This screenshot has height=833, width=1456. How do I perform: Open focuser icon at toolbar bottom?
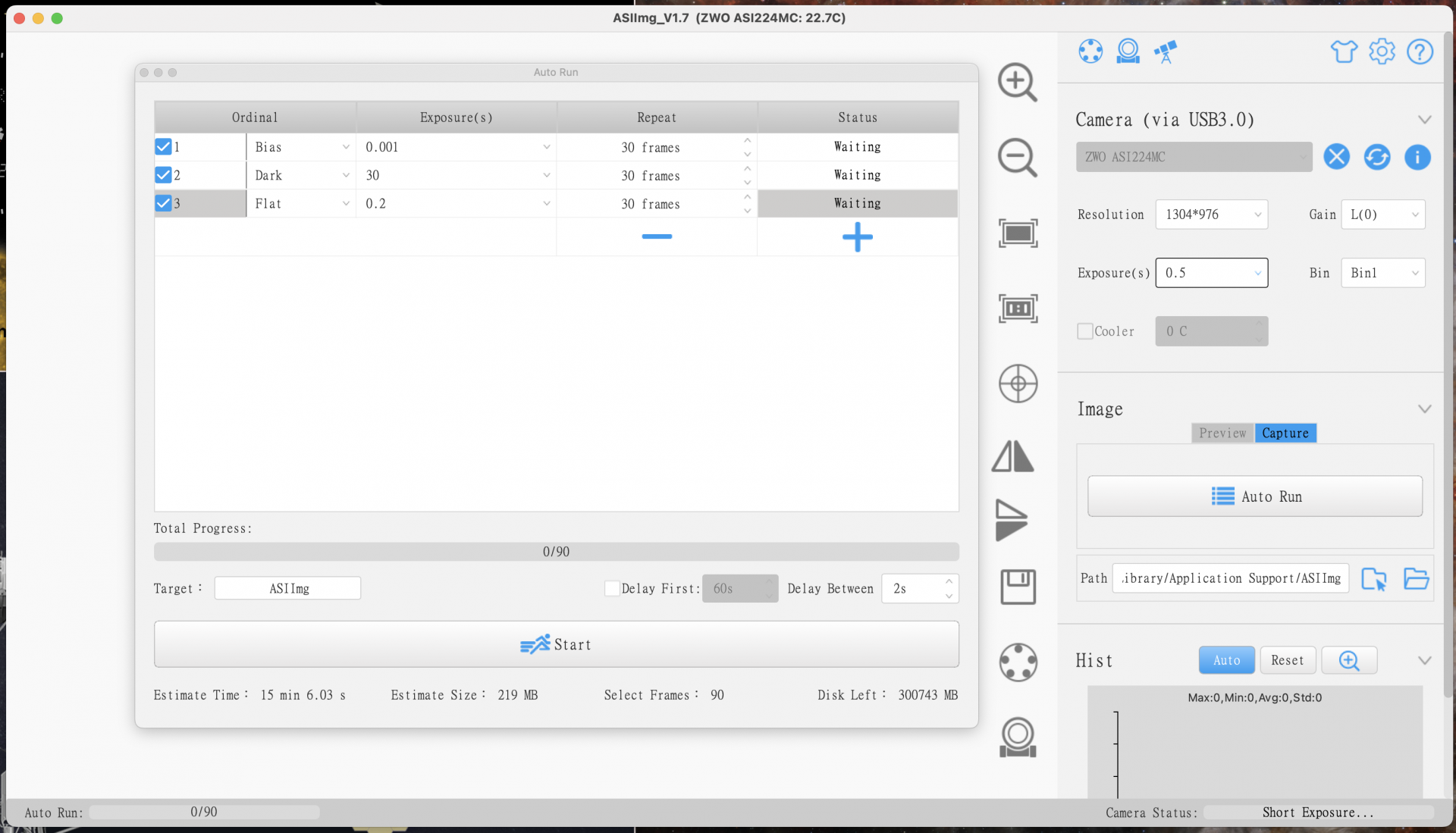[1018, 737]
